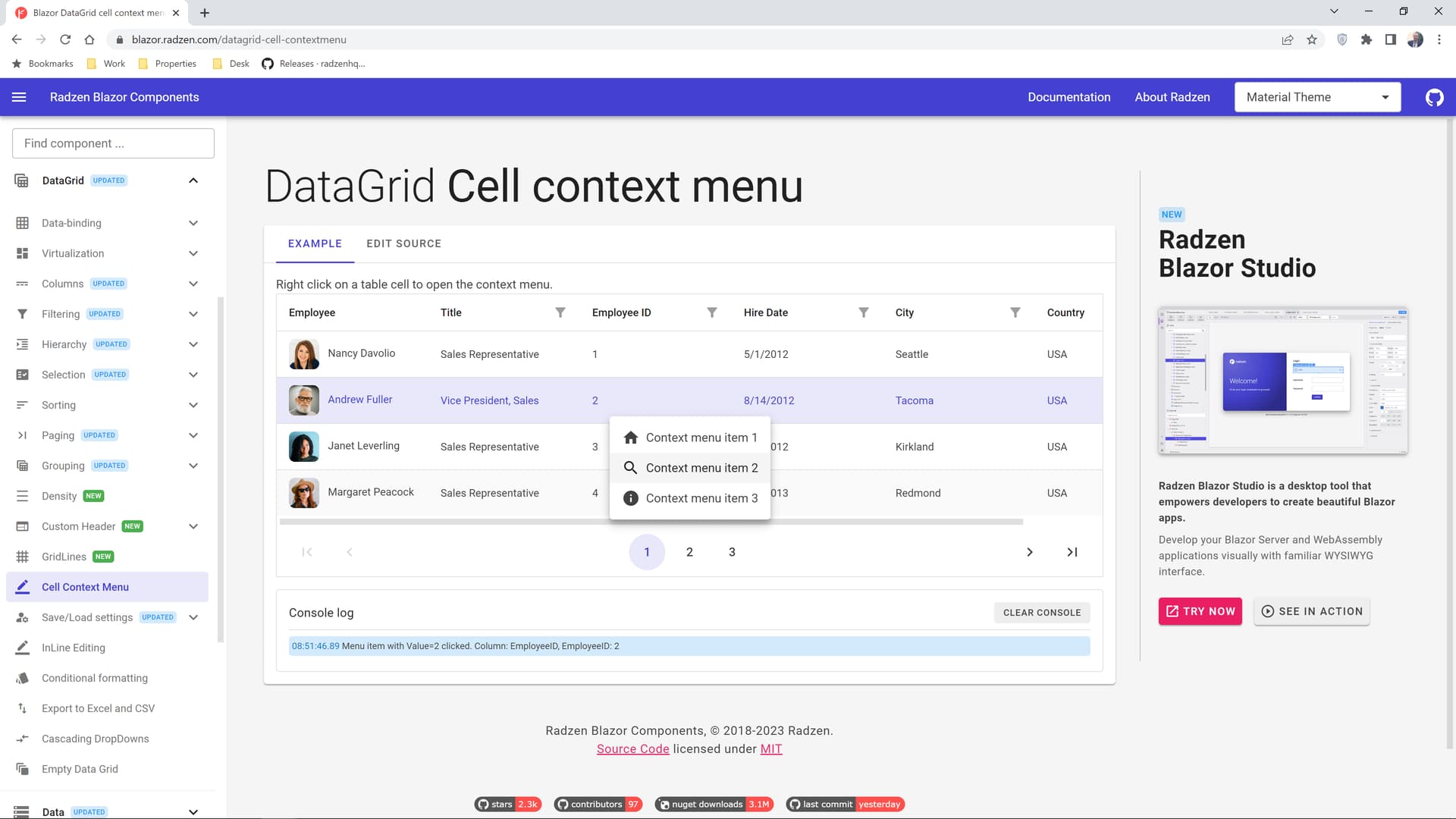Bookmark this page with the star icon

tap(1312, 39)
